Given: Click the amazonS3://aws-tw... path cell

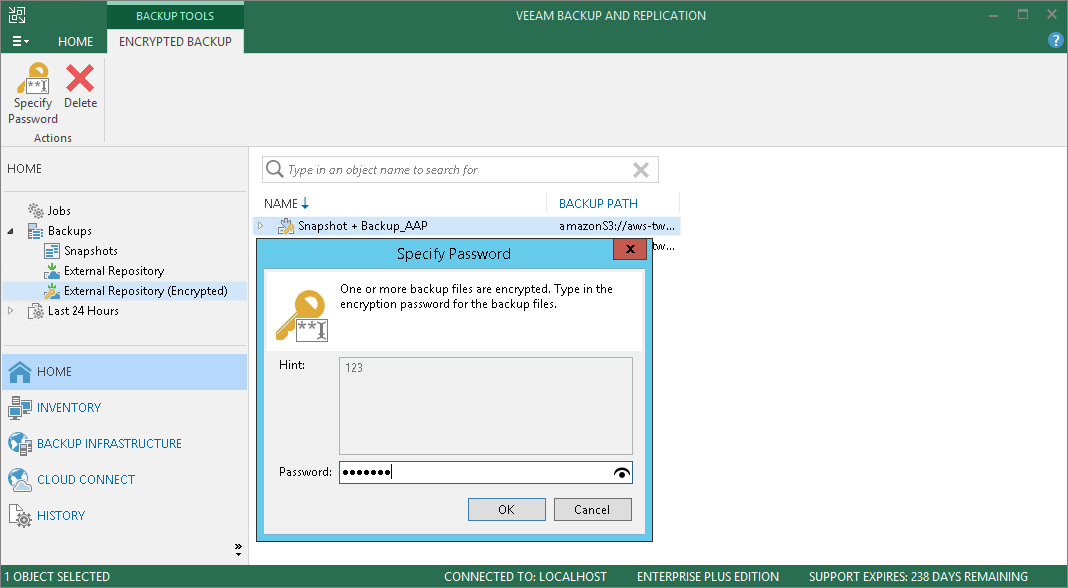Looking at the screenshot, I should click(617, 226).
